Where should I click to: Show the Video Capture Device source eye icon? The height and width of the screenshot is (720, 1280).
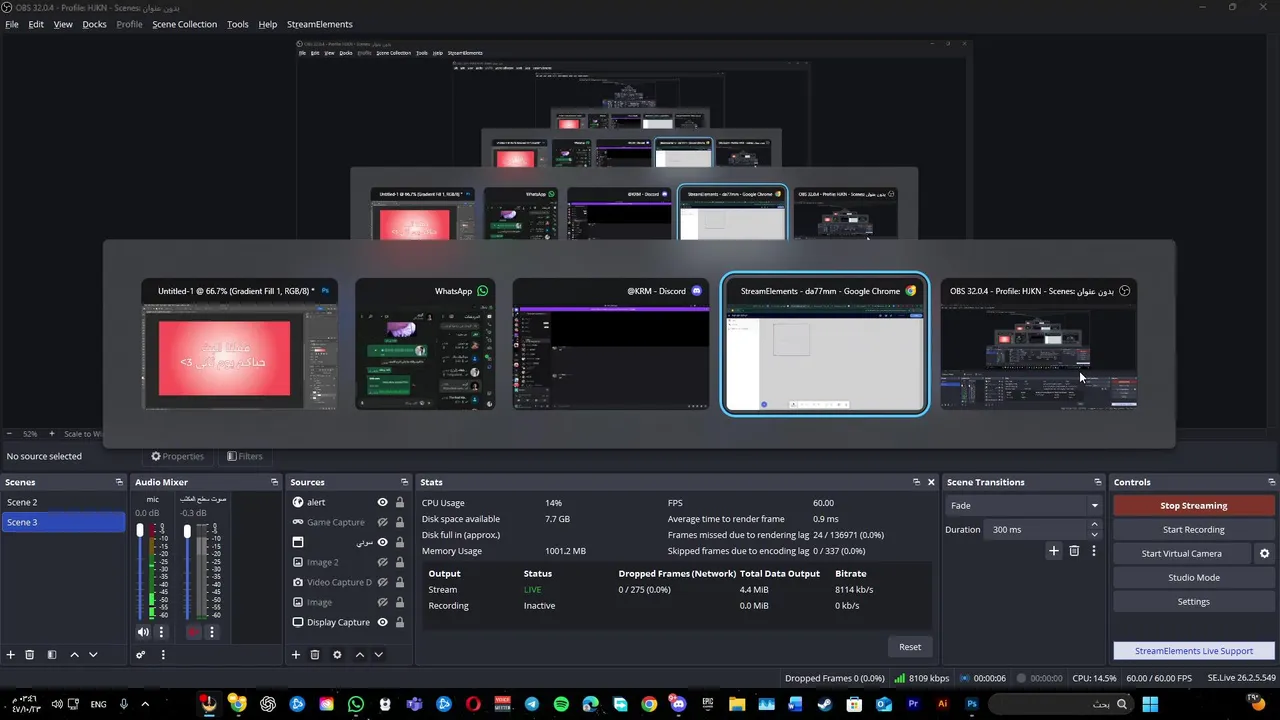coord(382,582)
